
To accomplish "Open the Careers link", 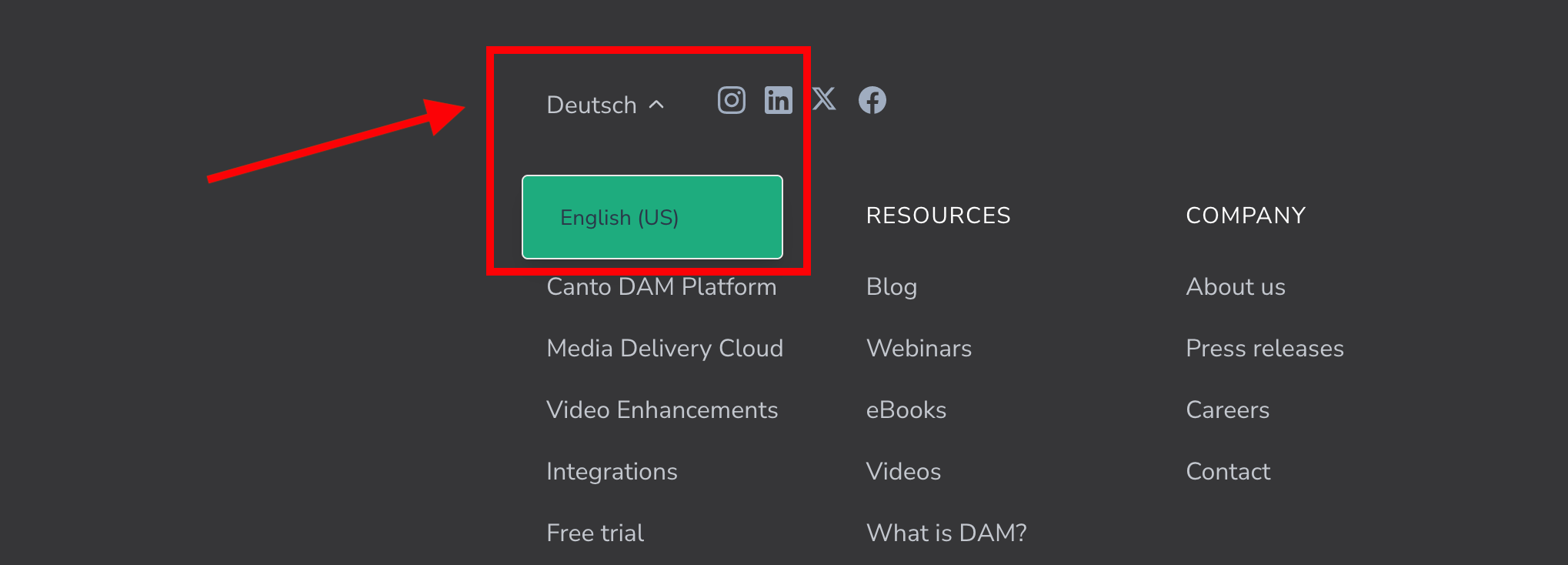I will coord(1228,410).
